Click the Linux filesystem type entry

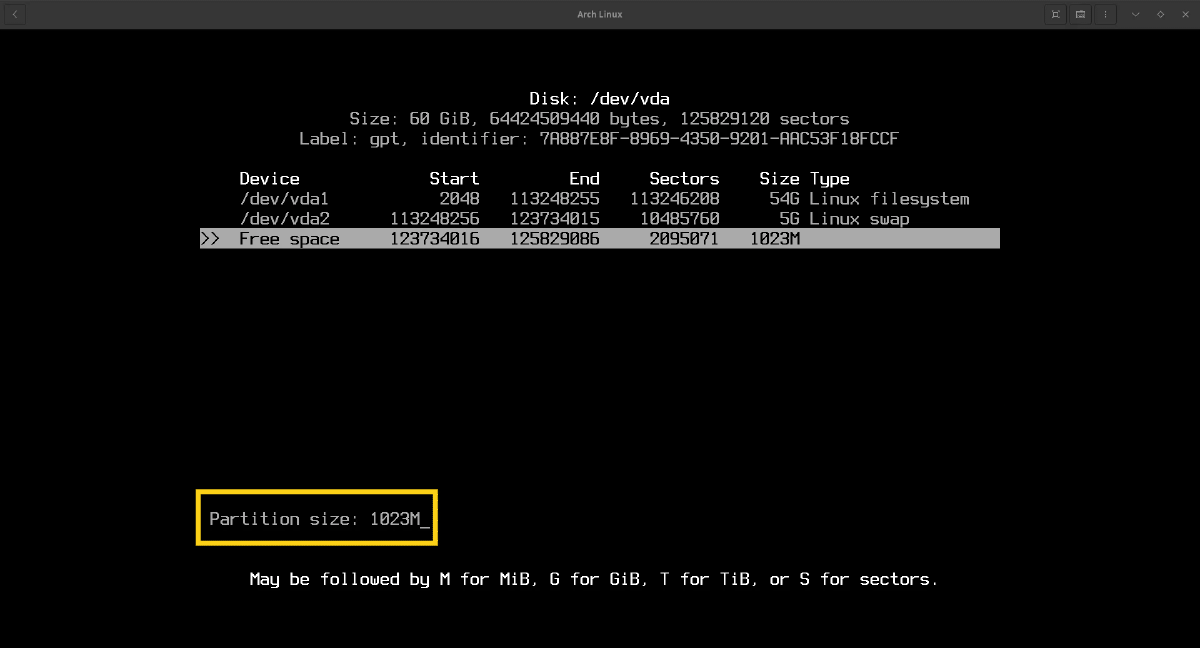pyautogui.click(x=889, y=199)
